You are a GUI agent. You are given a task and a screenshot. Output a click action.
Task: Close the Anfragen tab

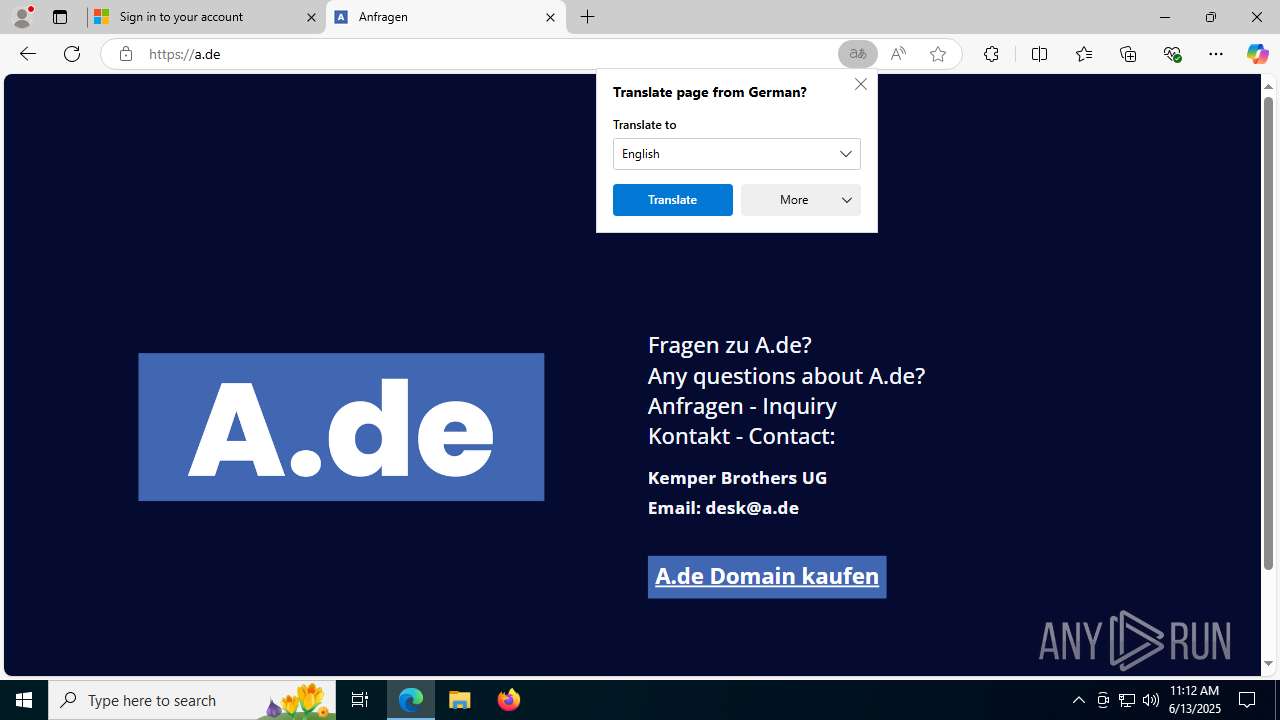coord(550,17)
